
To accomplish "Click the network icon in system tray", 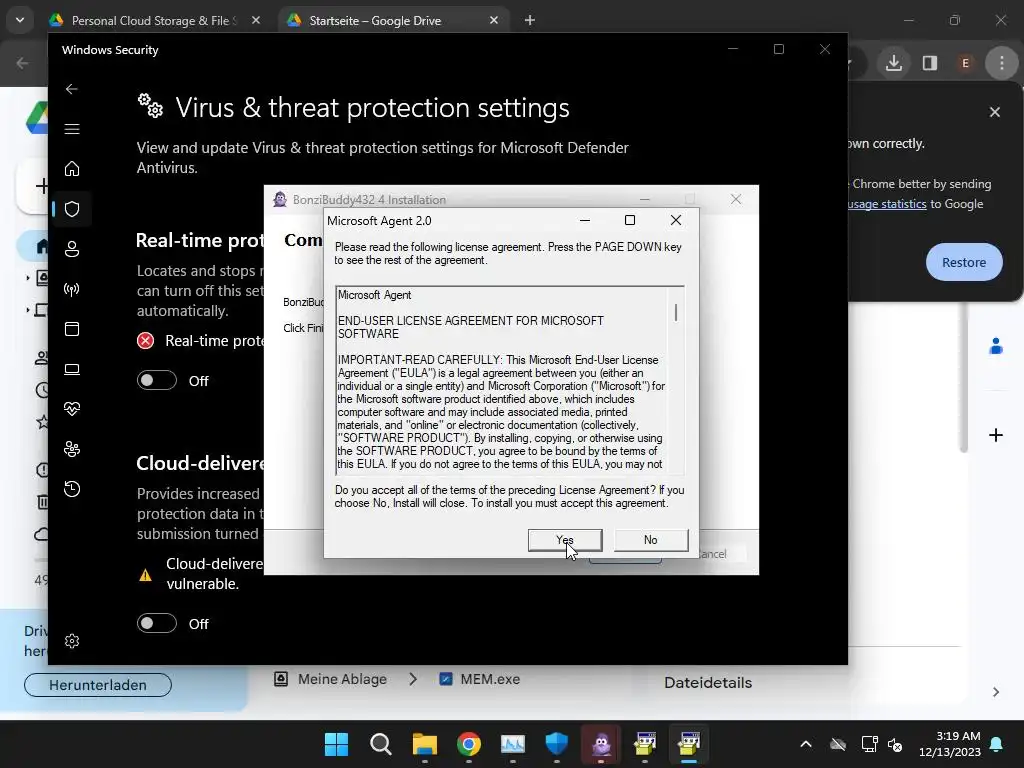I will (x=869, y=744).
